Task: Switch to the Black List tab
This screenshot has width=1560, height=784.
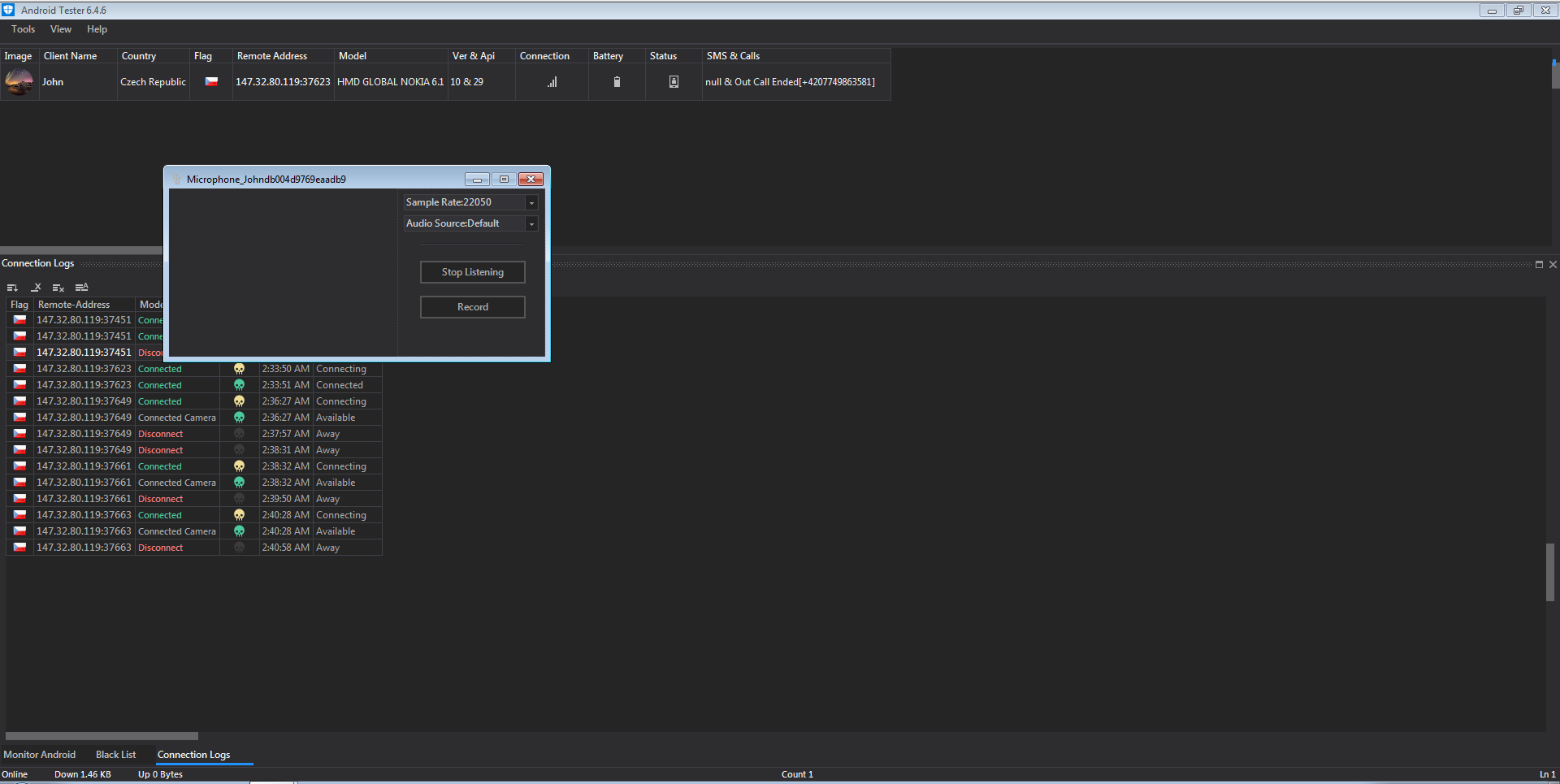Action: click(x=116, y=755)
